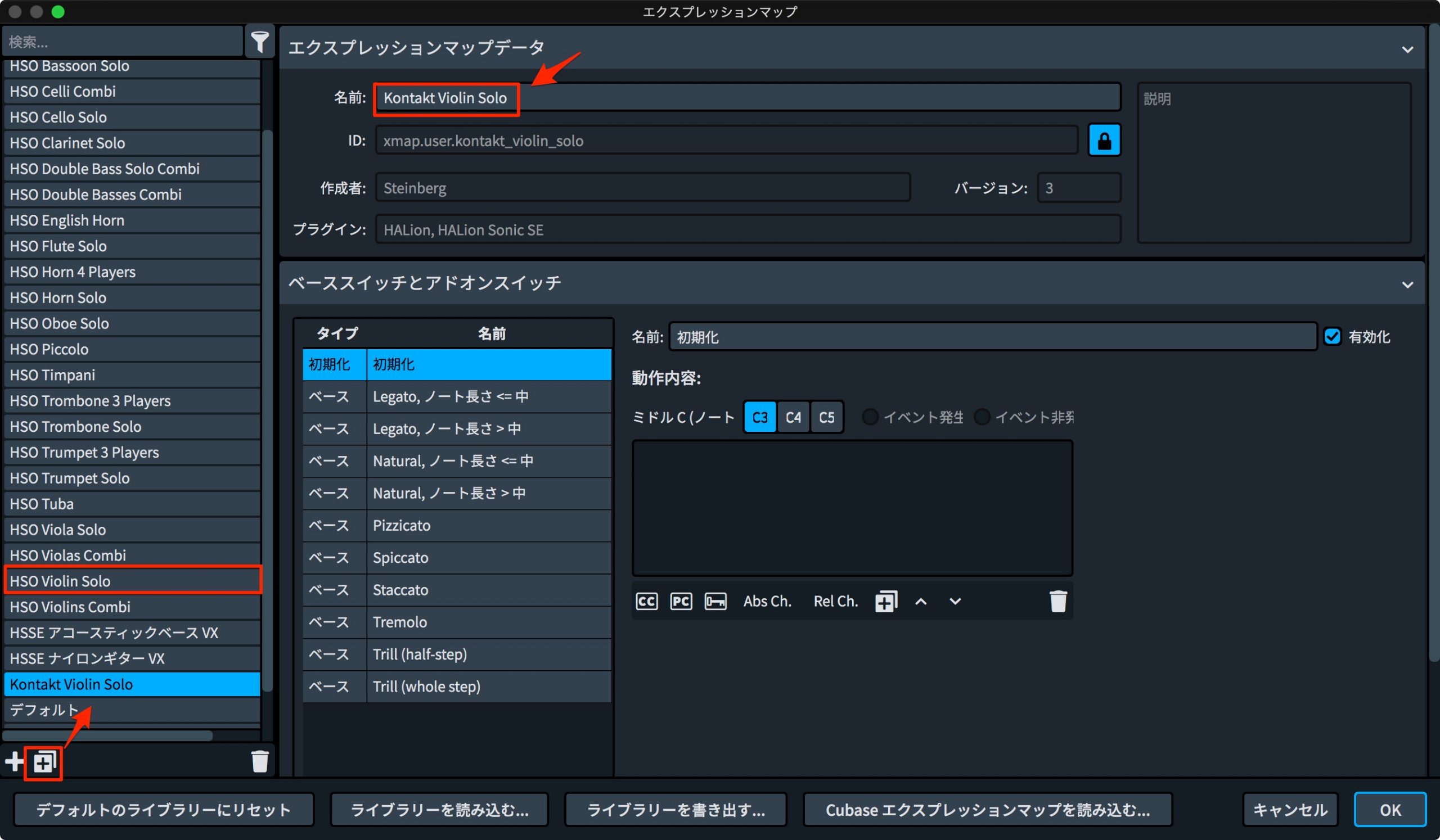Click the 作成者 field showing Steinberg
Screen dimensions: 1440x840
tap(642, 188)
